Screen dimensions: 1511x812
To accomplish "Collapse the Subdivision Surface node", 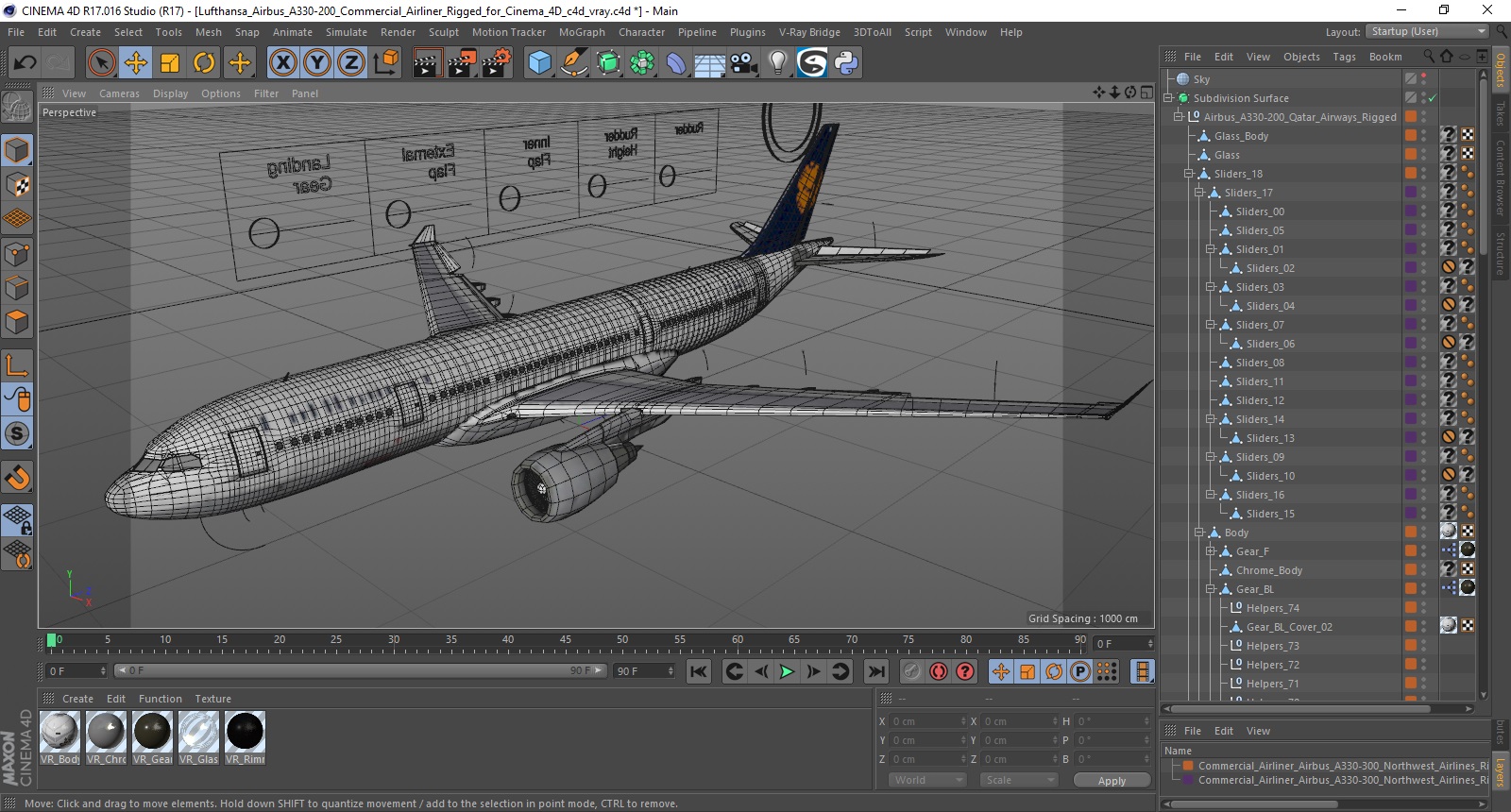I will pyautogui.click(x=1168, y=98).
